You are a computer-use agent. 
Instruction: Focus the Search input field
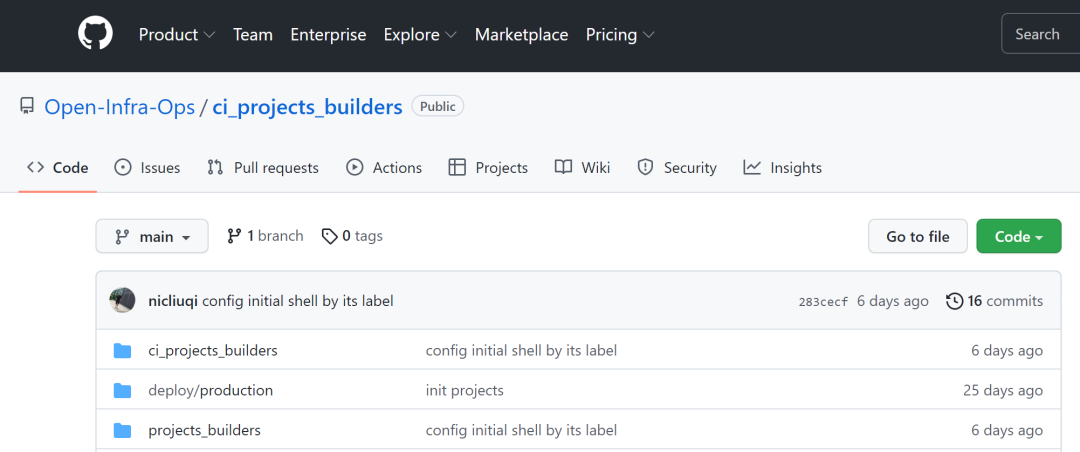1040,35
